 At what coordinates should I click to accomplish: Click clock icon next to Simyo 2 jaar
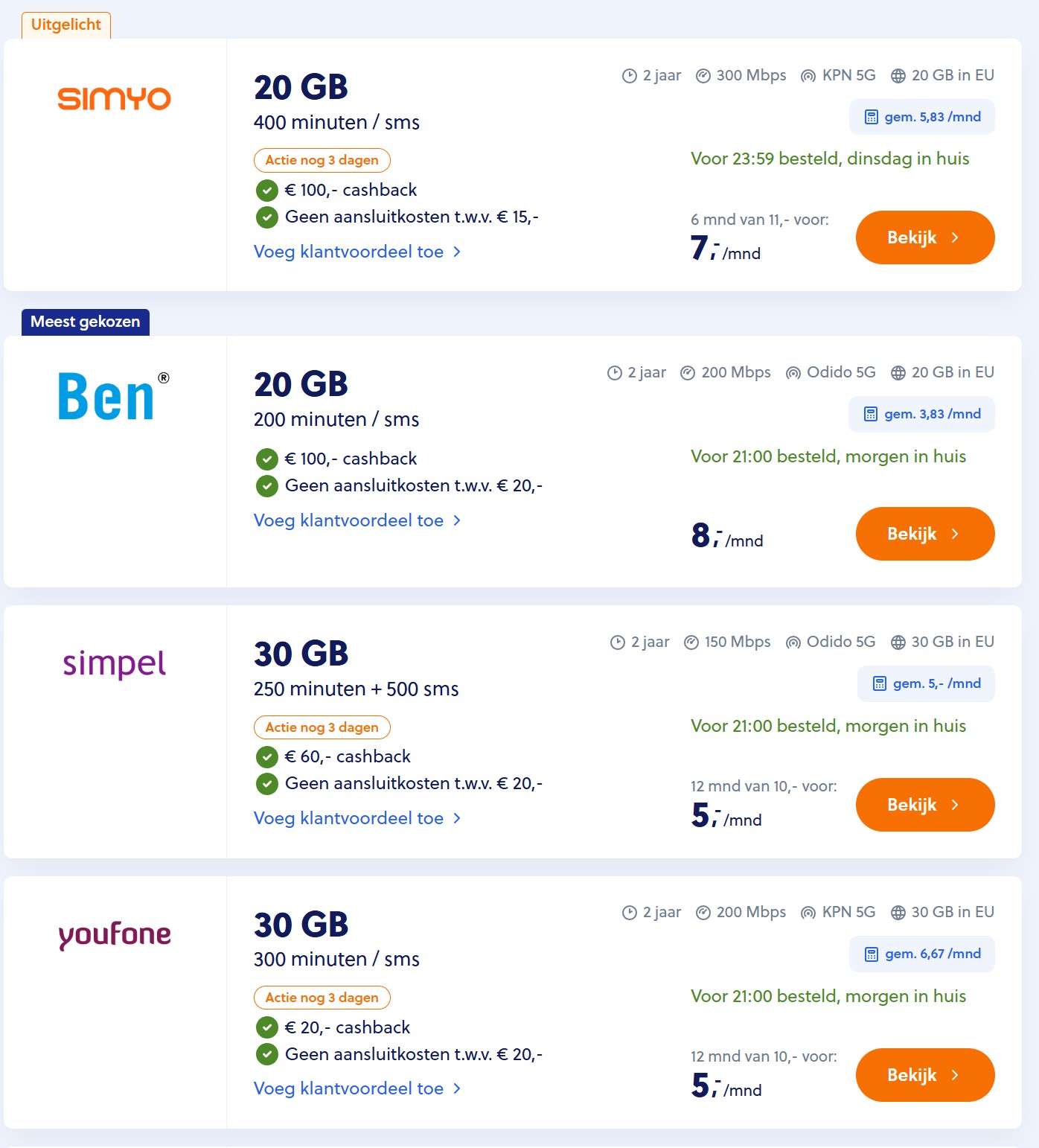click(x=630, y=76)
